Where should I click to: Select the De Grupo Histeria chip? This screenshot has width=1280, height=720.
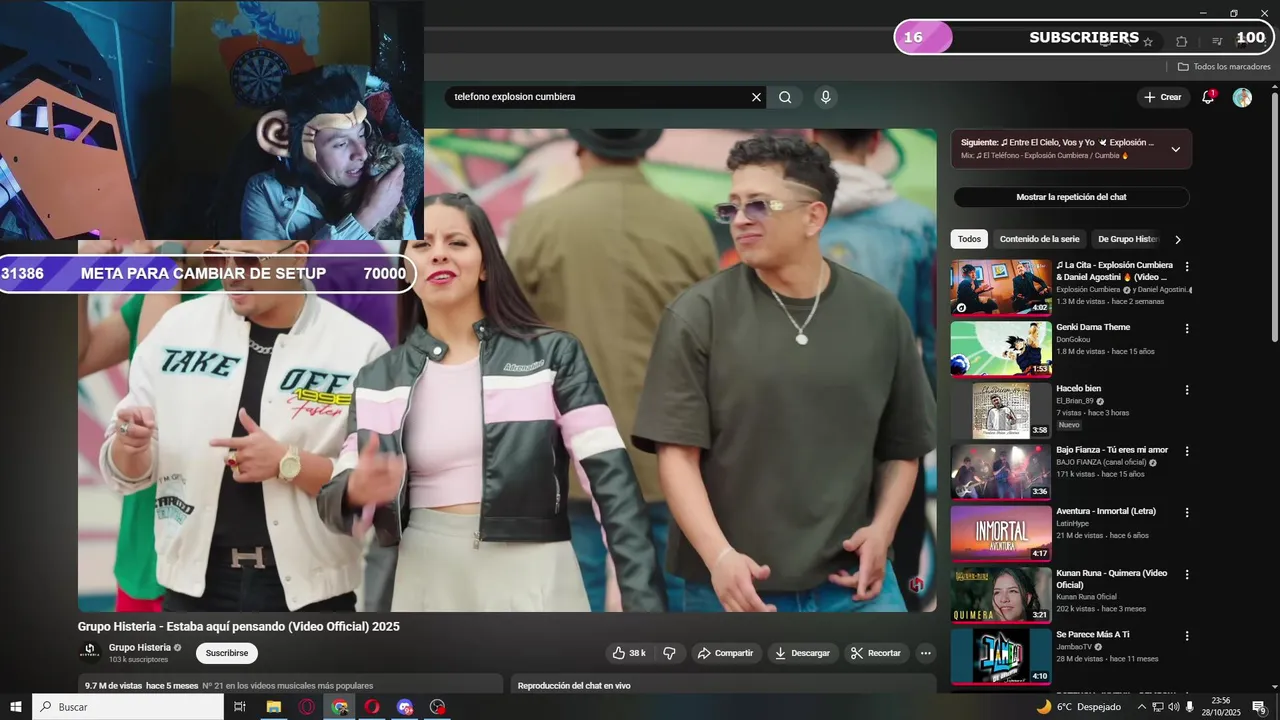coord(1128,239)
